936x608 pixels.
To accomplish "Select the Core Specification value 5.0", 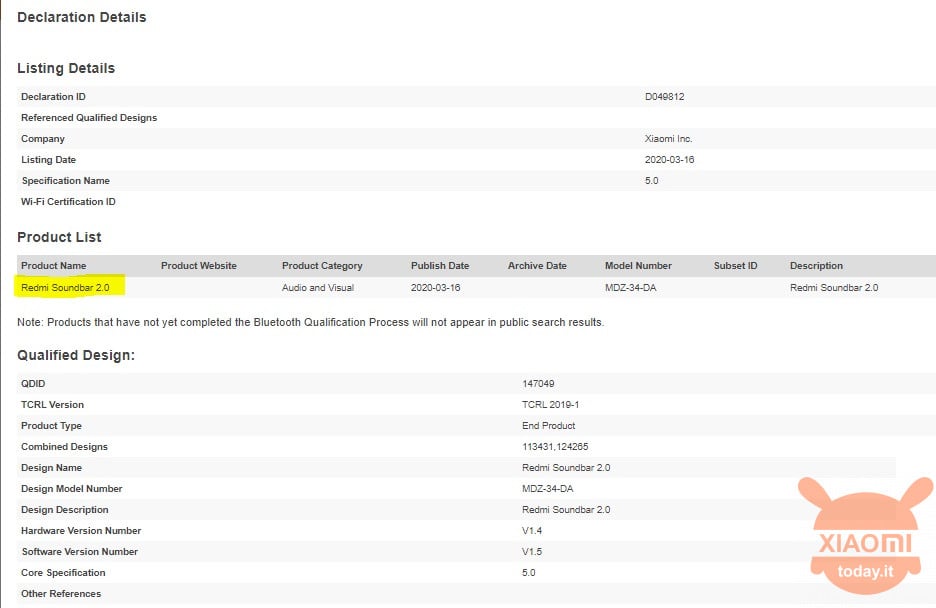I will coord(529,573).
